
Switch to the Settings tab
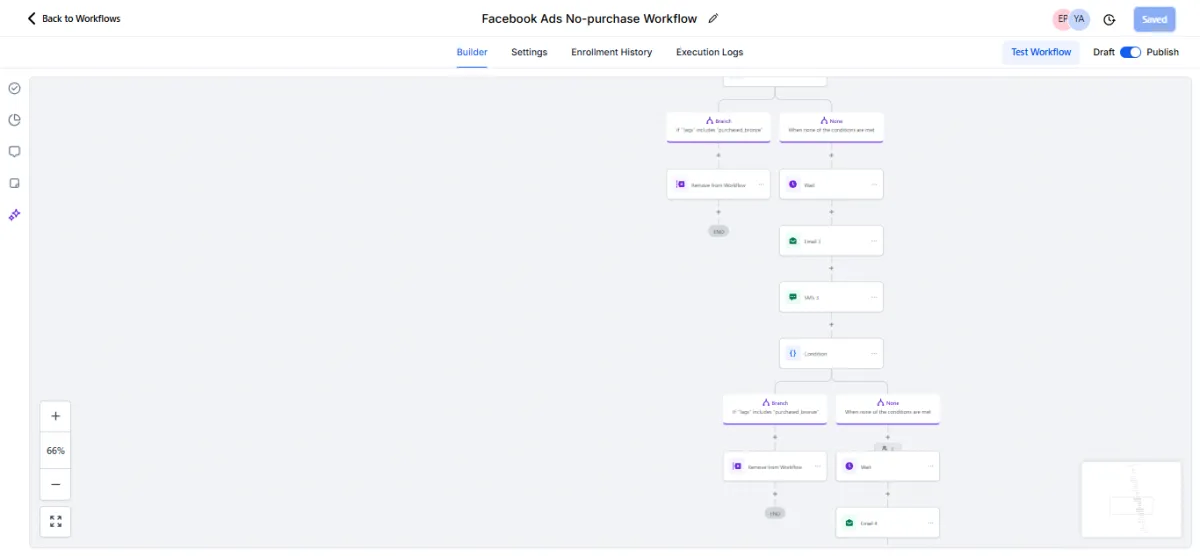[529, 52]
